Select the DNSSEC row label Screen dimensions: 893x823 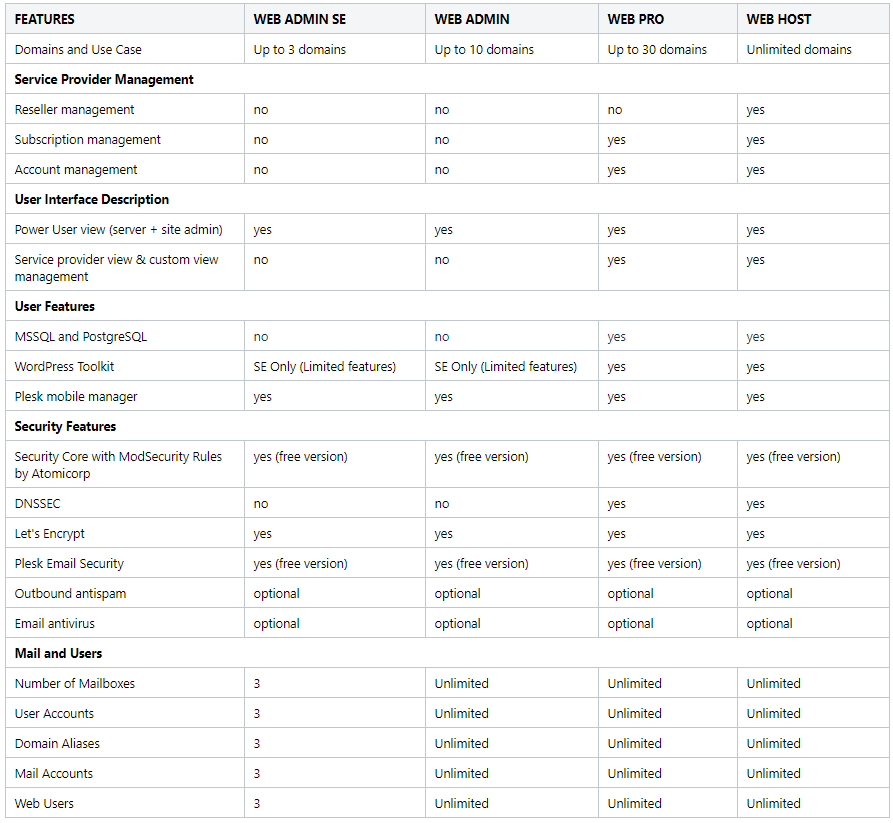38,503
